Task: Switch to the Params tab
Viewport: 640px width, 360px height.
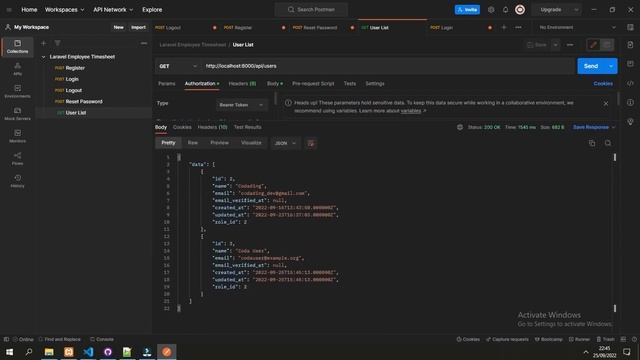Action: (167, 83)
